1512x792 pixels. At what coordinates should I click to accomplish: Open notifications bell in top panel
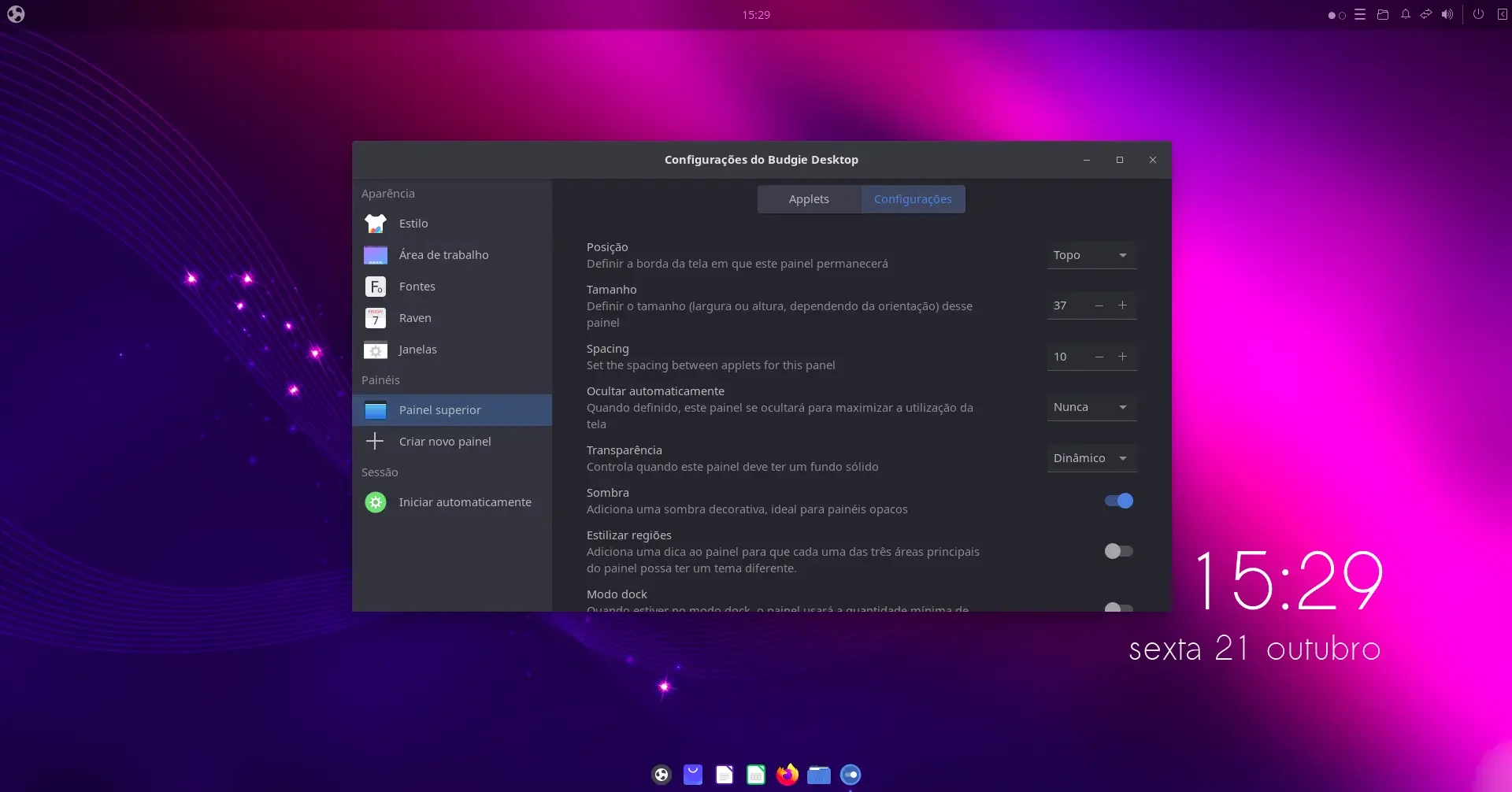[x=1406, y=14]
